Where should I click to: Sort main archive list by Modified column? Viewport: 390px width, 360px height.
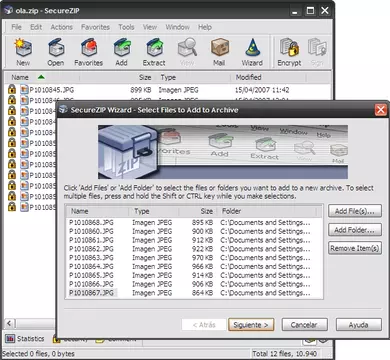pyautogui.click(x=268, y=78)
